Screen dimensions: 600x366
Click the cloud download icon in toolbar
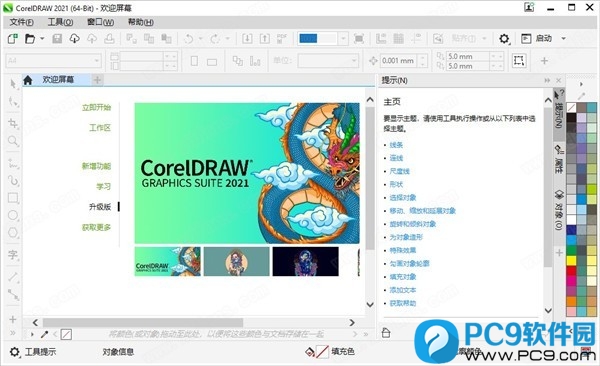(74, 38)
